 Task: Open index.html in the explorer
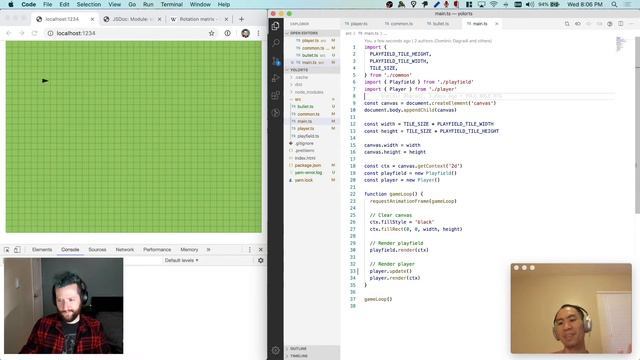(312, 158)
